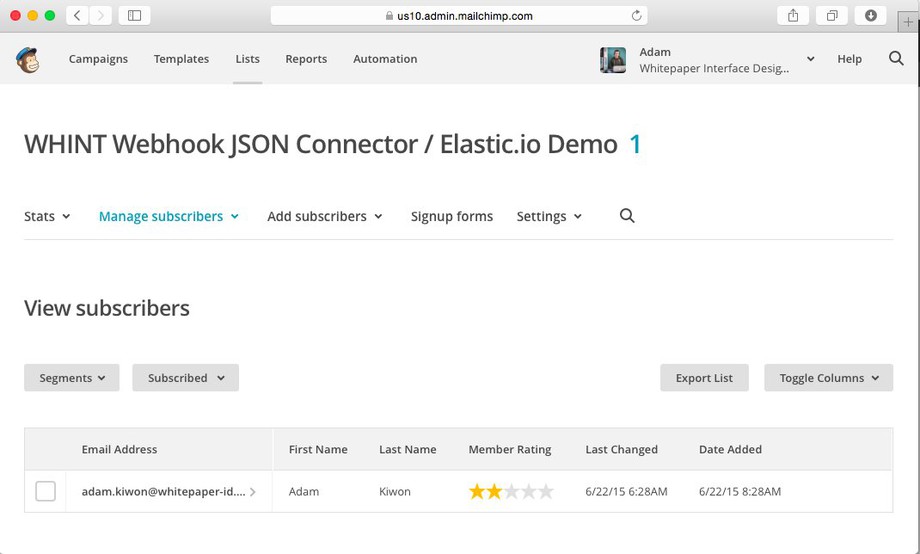Click "6/22/15 8:28AM" date added value
The height and width of the screenshot is (554, 920).
tap(740, 491)
